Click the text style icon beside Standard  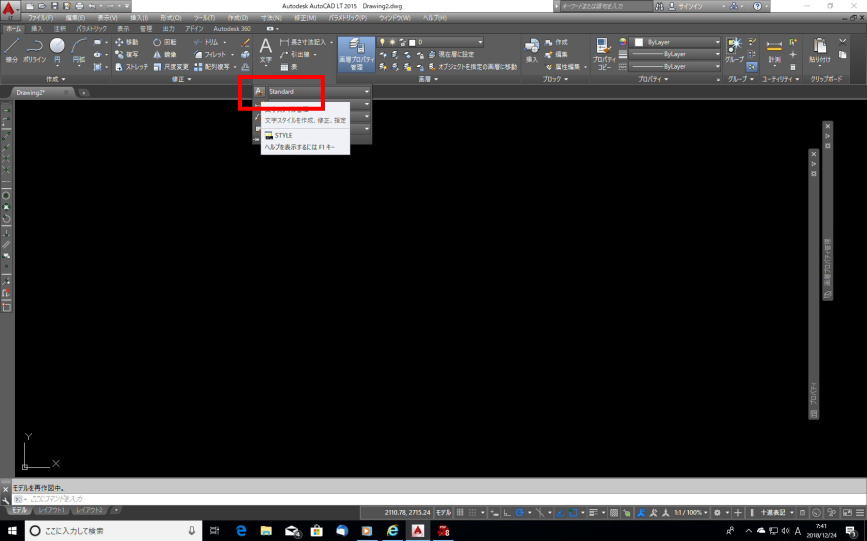[259, 91]
